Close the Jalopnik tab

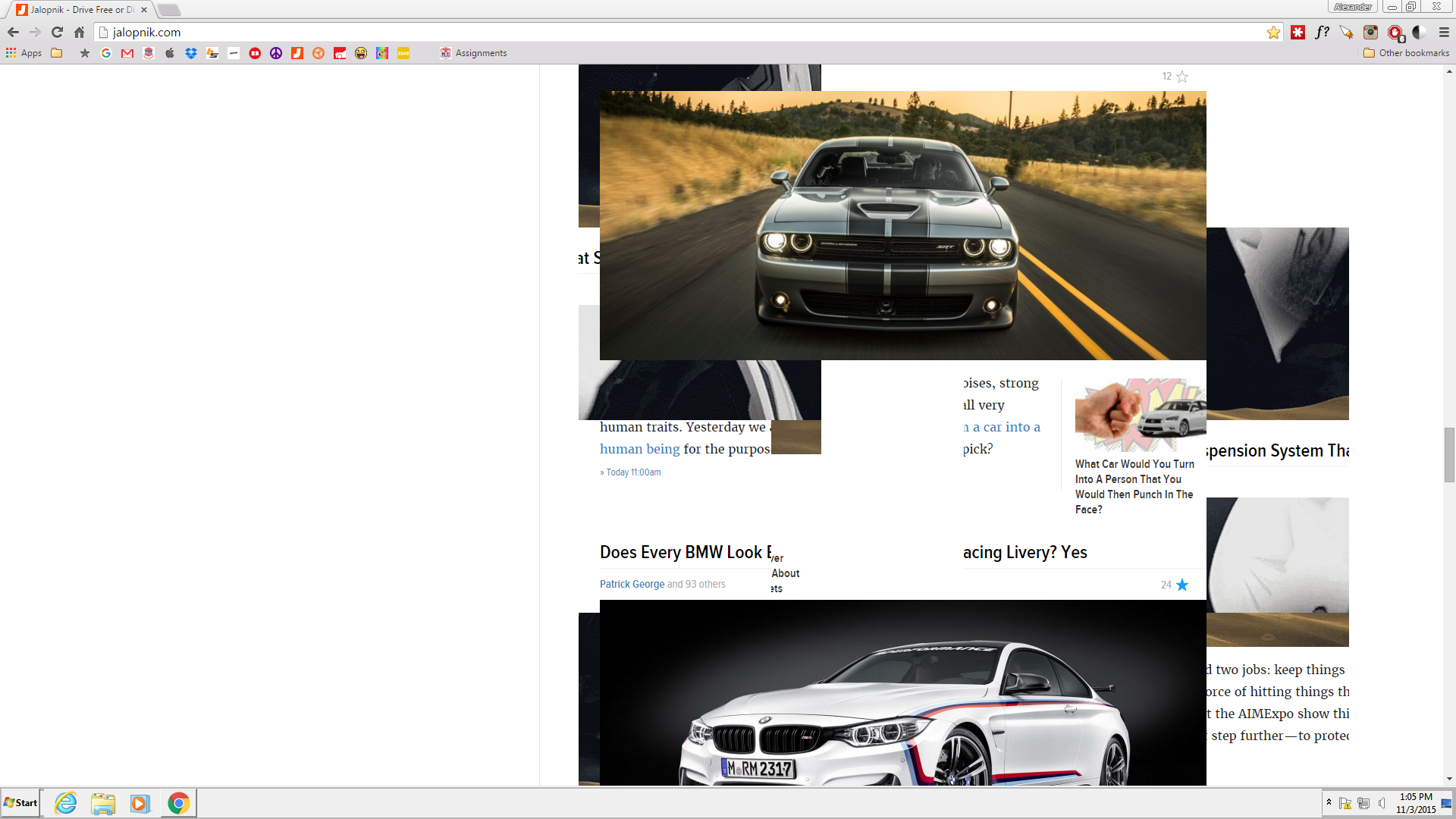[144, 10]
